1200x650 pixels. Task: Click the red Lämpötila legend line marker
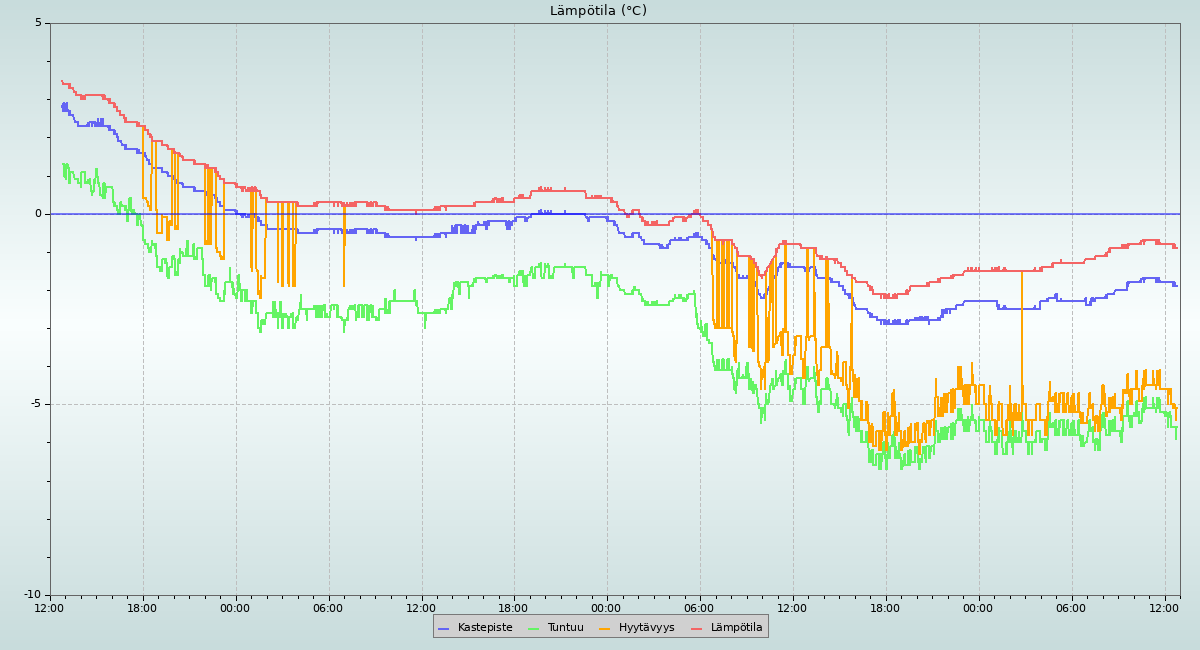[x=697, y=628]
